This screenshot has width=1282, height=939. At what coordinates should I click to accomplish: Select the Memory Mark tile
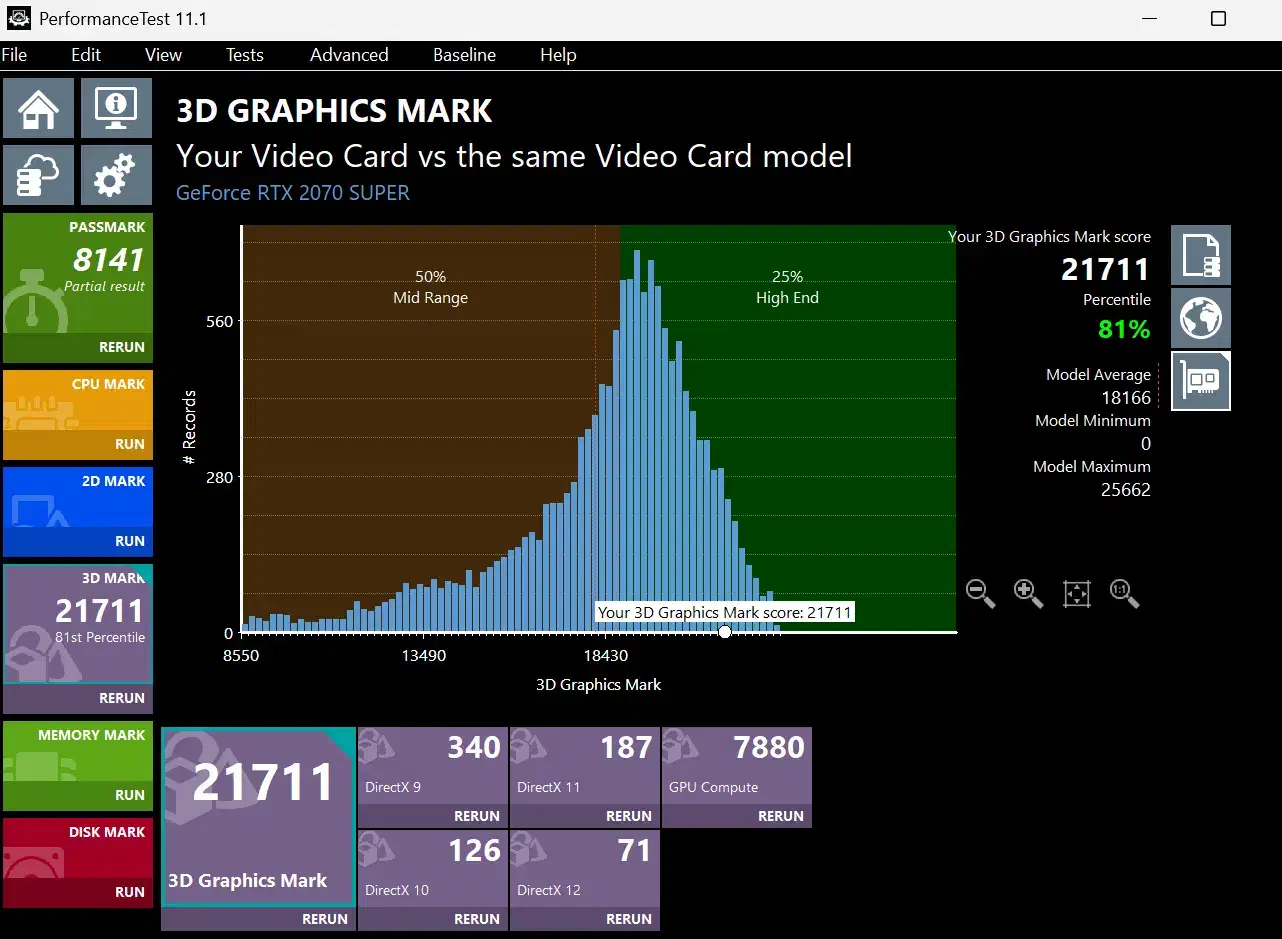pyautogui.click(x=78, y=752)
